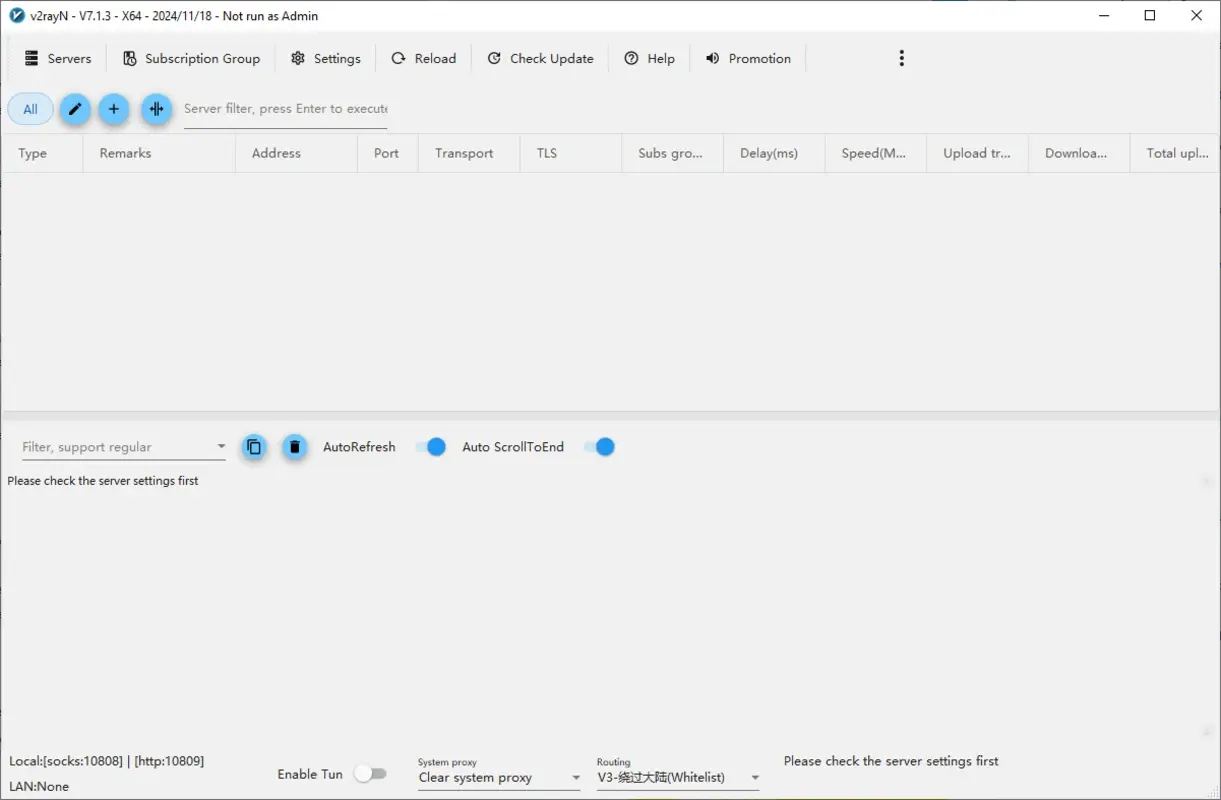Screen dimensions: 1221x800
Task: Click the server filter input field
Action: tap(284, 109)
